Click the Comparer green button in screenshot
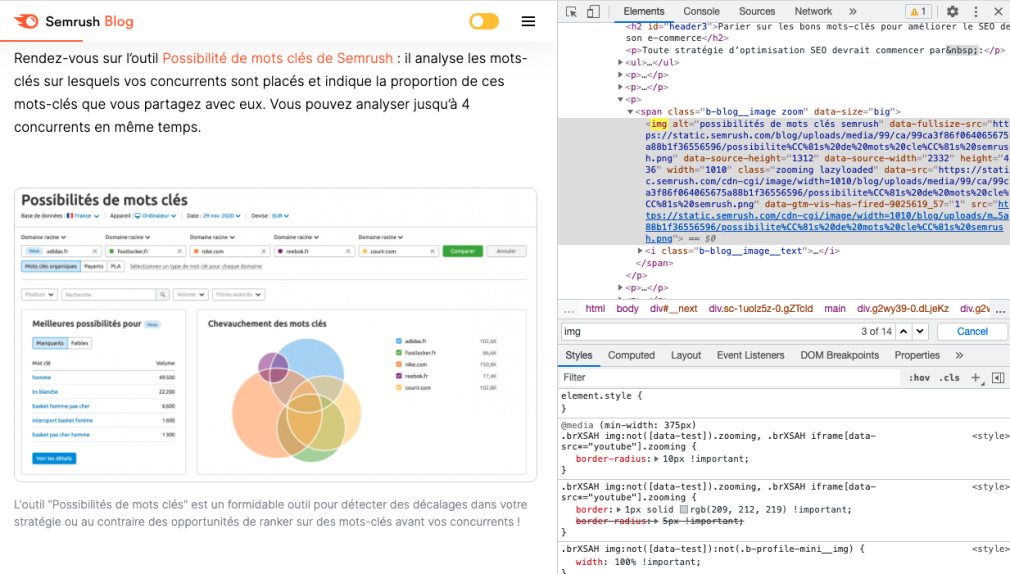 (462, 251)
